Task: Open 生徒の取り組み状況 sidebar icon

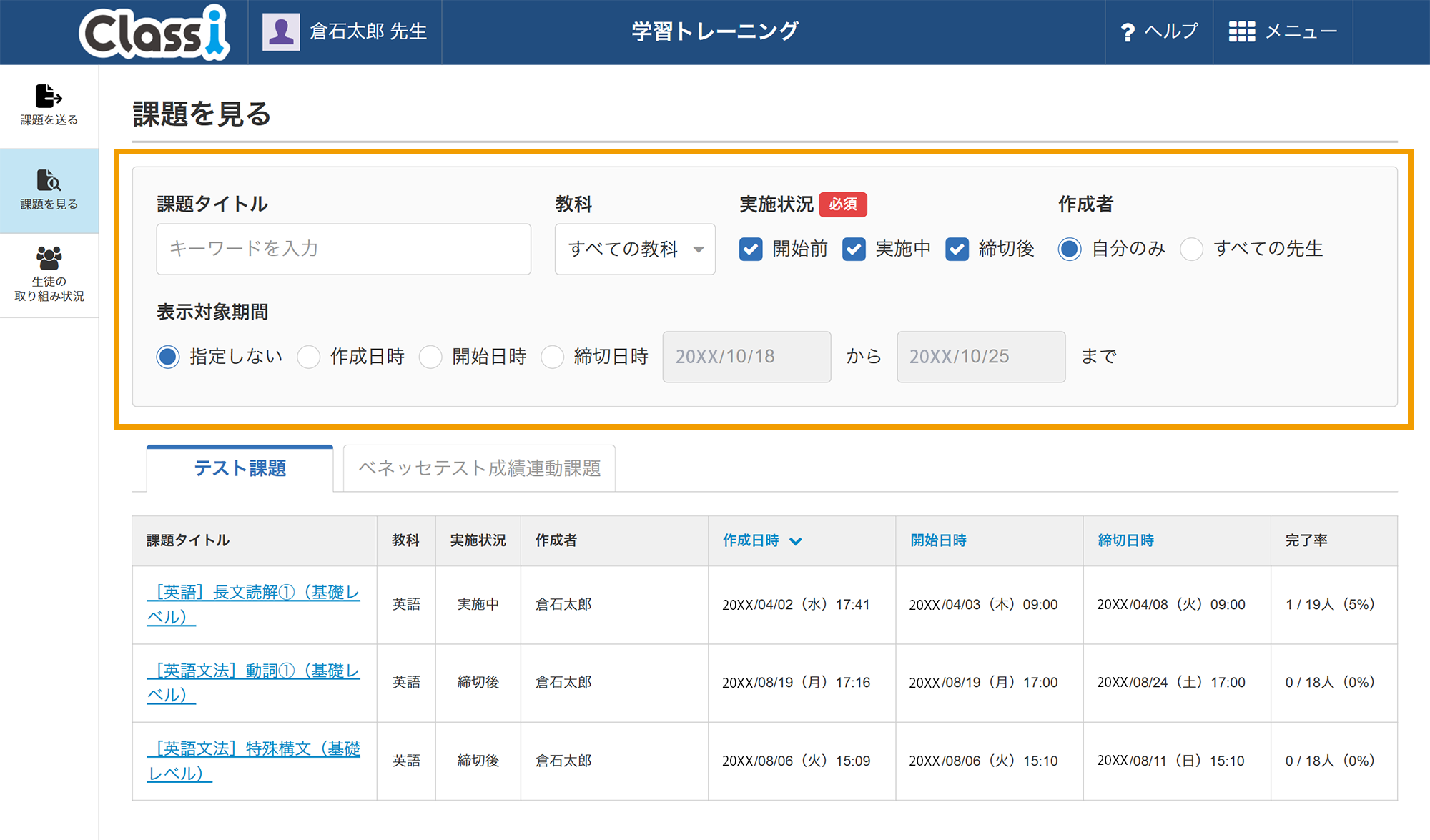Action: pos(49,259)
